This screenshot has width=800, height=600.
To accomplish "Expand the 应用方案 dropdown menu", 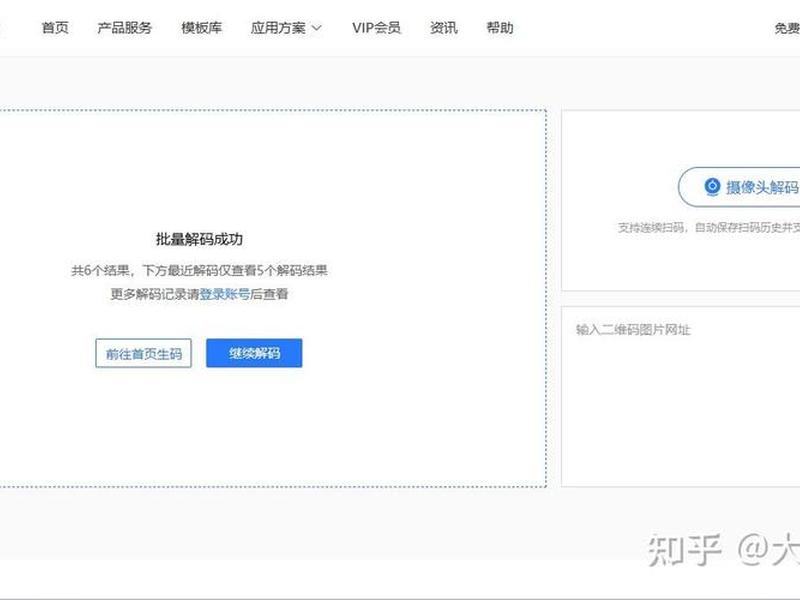I will pyautogui.click(x=286, y=28).
